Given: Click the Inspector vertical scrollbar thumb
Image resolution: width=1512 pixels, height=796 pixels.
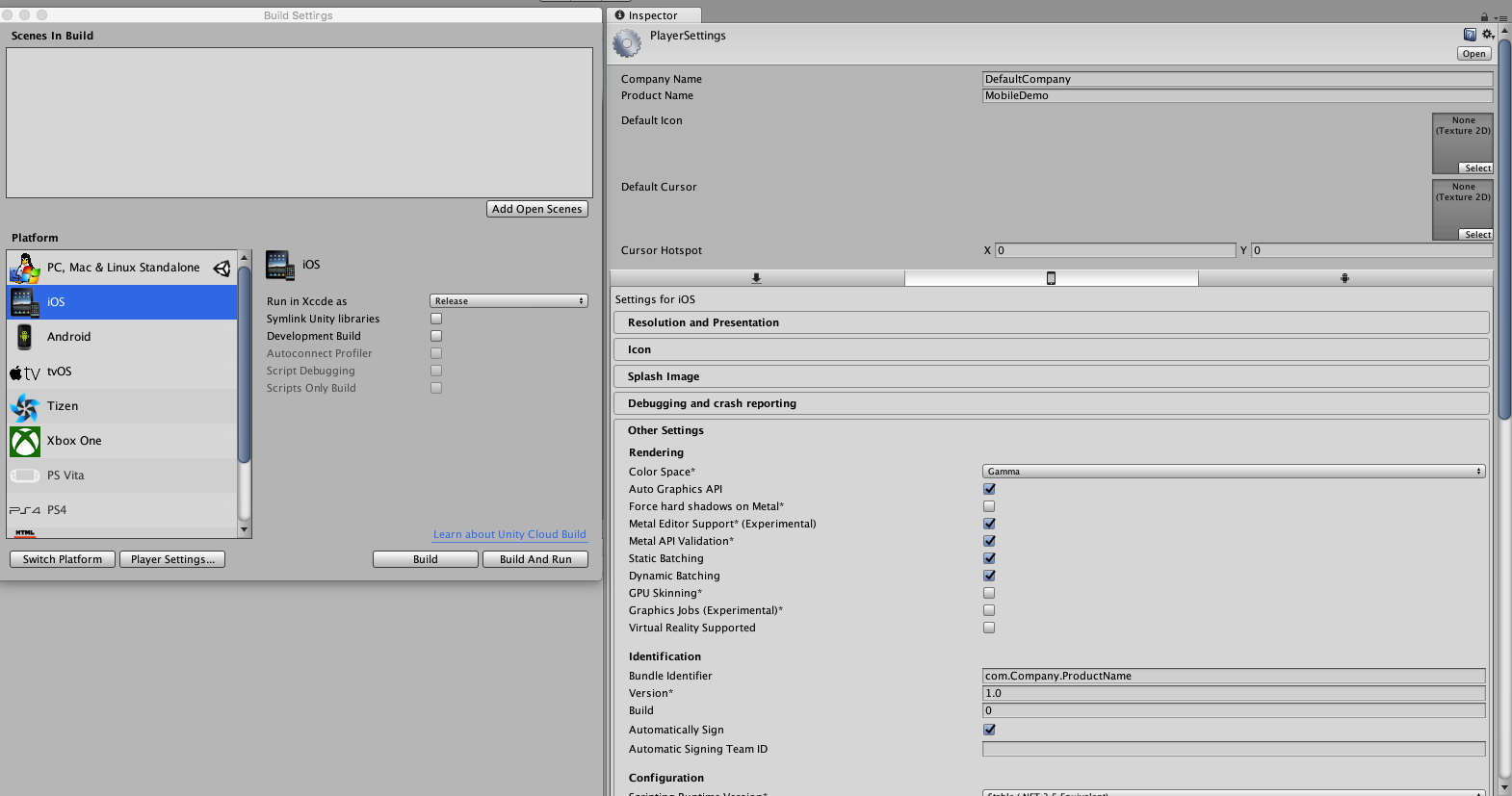Looking at the screenshot, I should pyautogui.click(x=1504, y=229).
